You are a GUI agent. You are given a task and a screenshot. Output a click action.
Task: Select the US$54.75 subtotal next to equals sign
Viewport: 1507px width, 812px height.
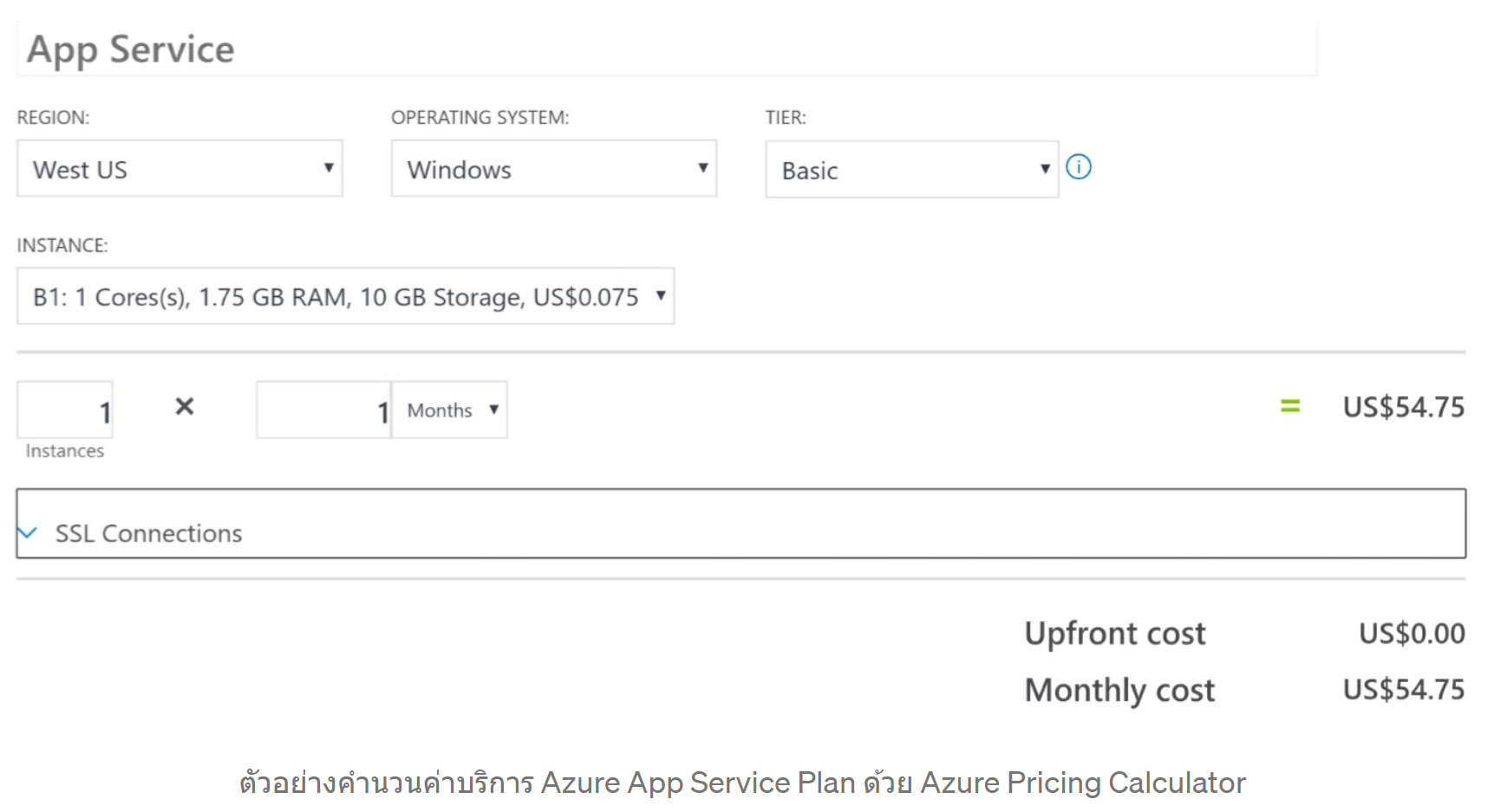coord(1404,406)
